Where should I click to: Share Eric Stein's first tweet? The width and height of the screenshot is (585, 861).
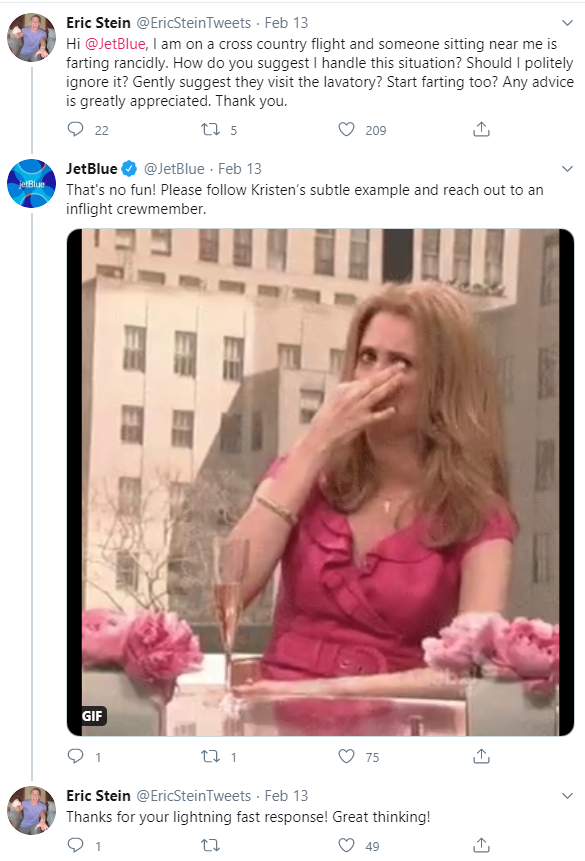tap(481, 129)
